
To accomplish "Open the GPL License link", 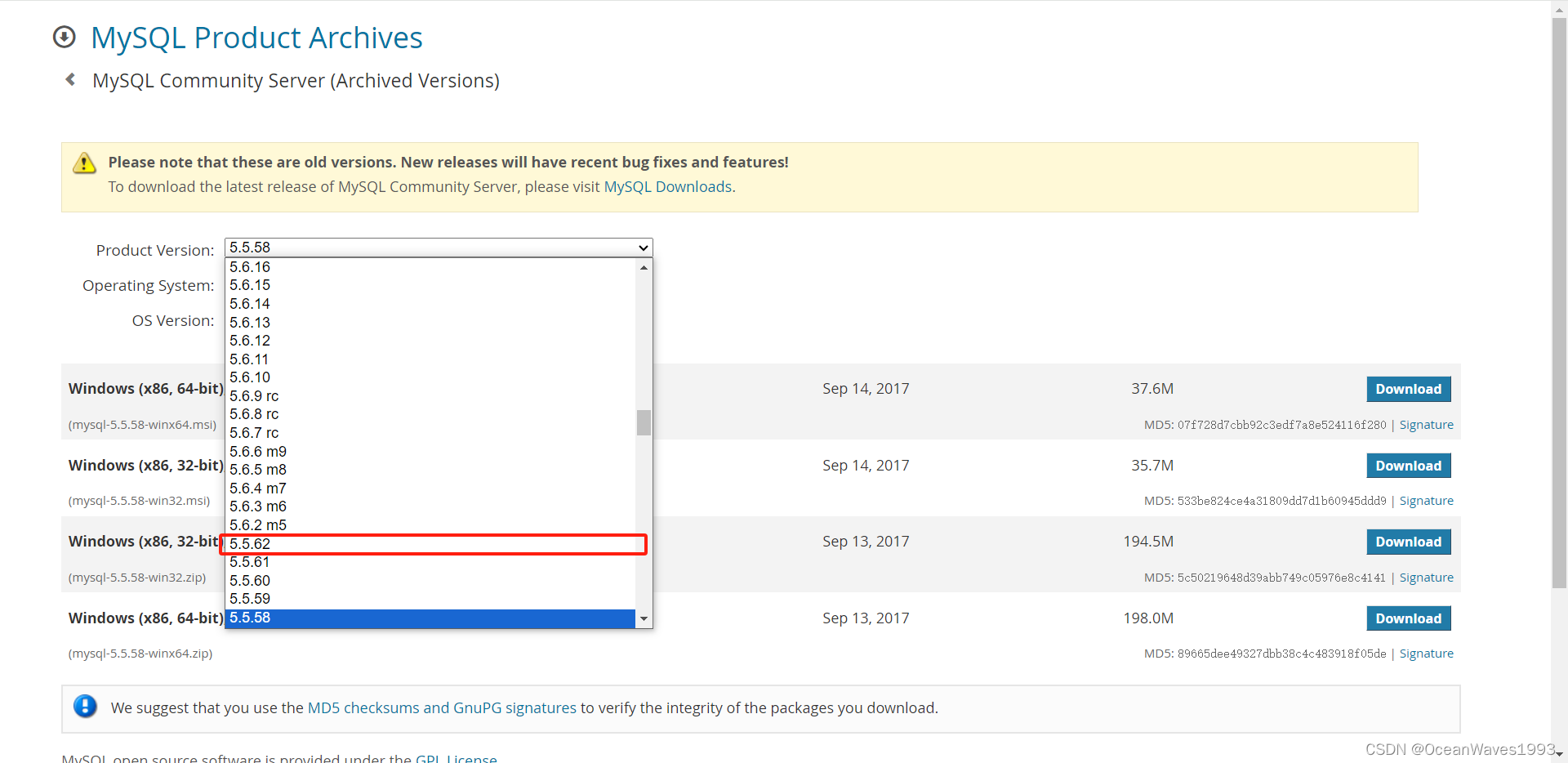I will 456,758.
